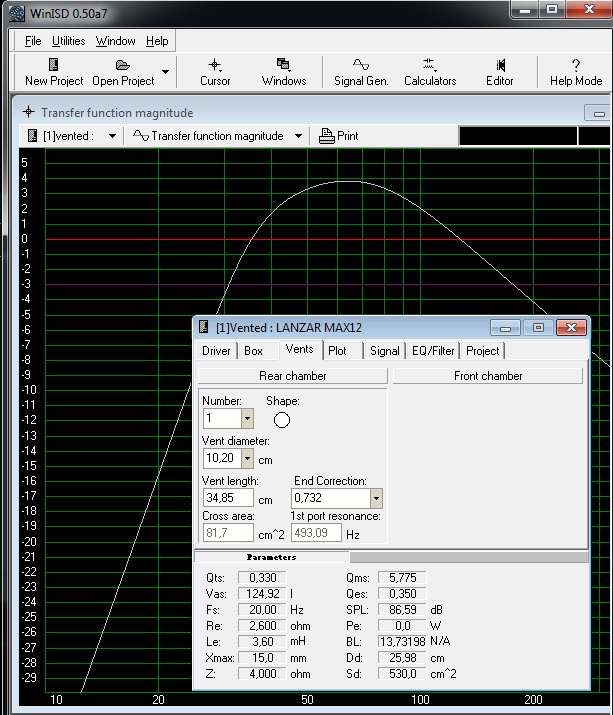
Task: Click the Vent length input field
Action: tap(227, 498)
